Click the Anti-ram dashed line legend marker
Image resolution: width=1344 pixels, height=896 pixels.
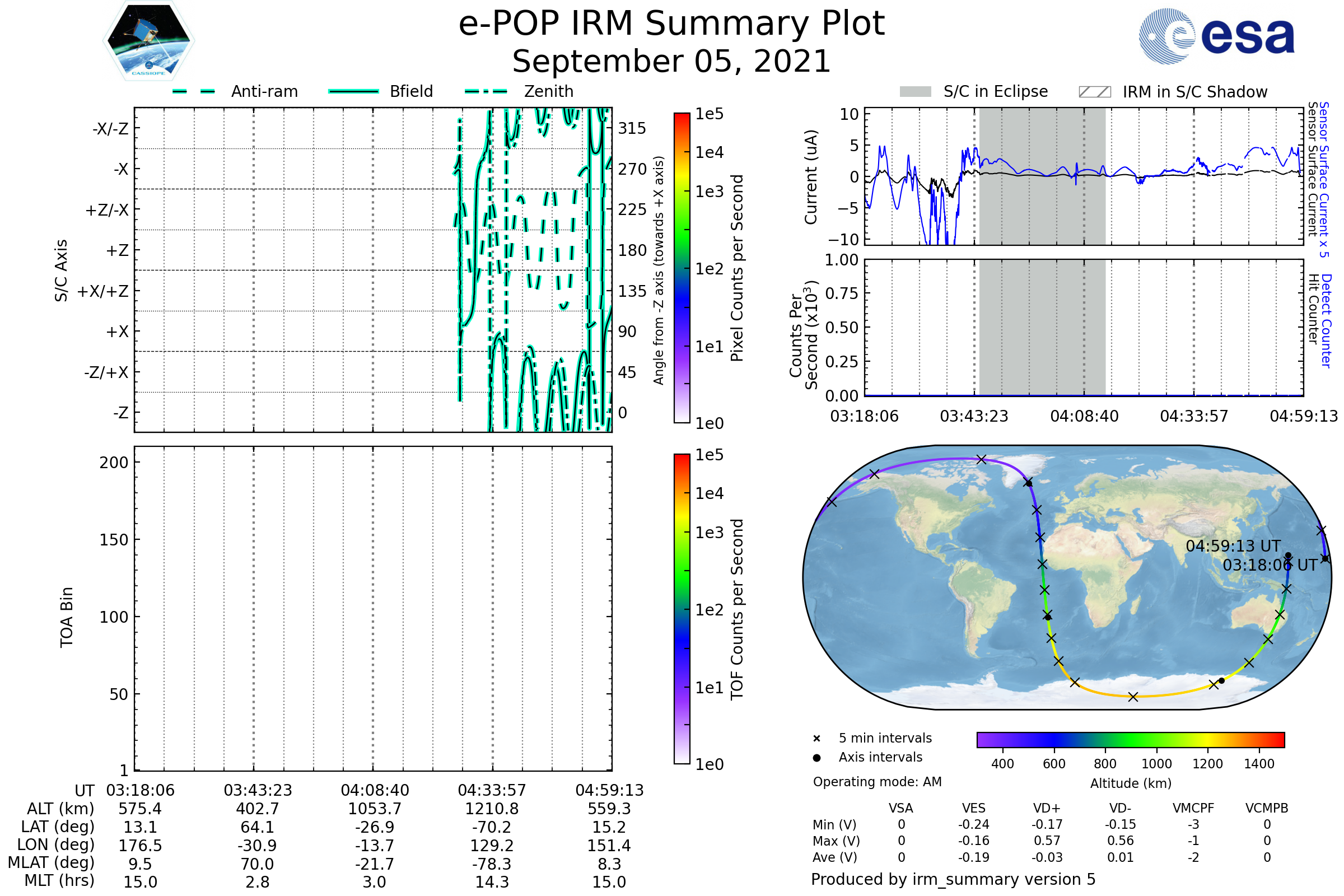[194, 91]
